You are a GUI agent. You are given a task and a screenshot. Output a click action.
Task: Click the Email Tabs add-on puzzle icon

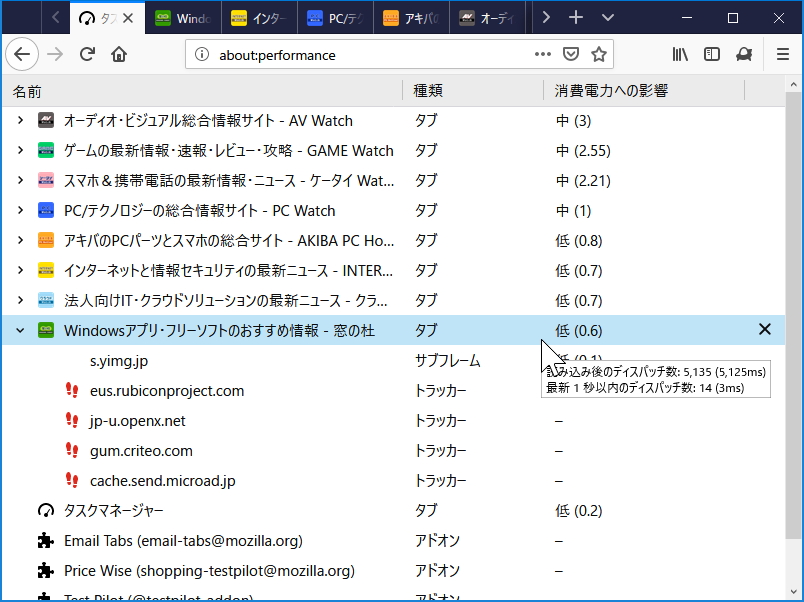point(46,540)
